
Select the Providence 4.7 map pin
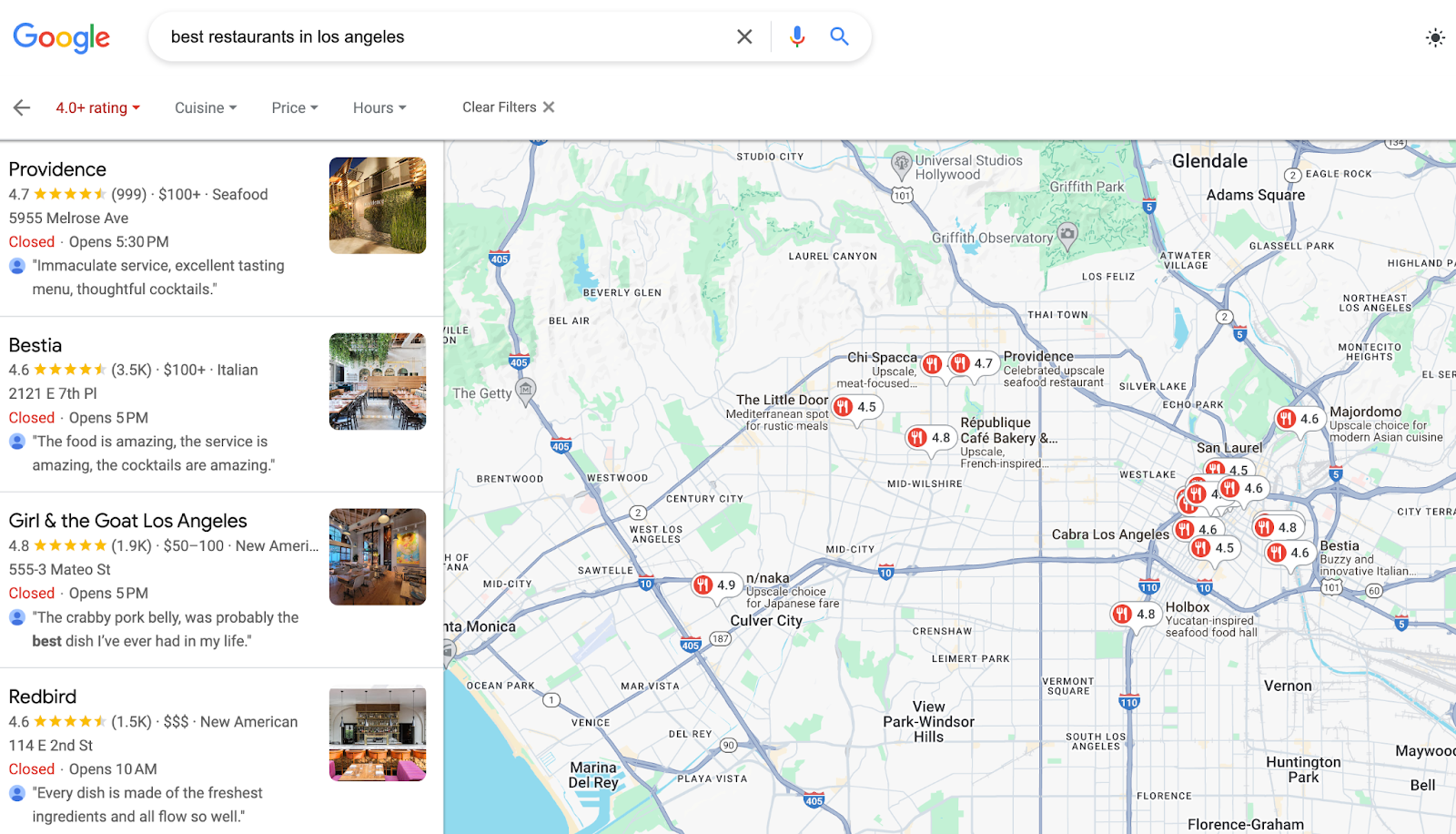(972, 364)
